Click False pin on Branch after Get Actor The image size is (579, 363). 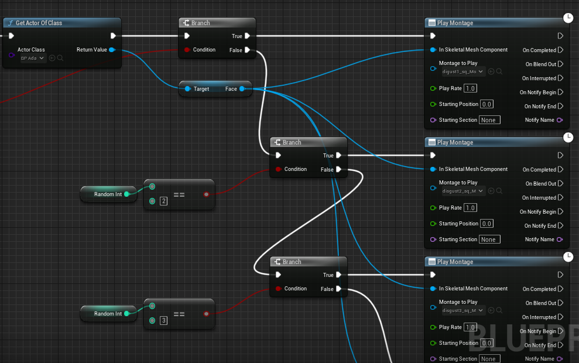247,50
